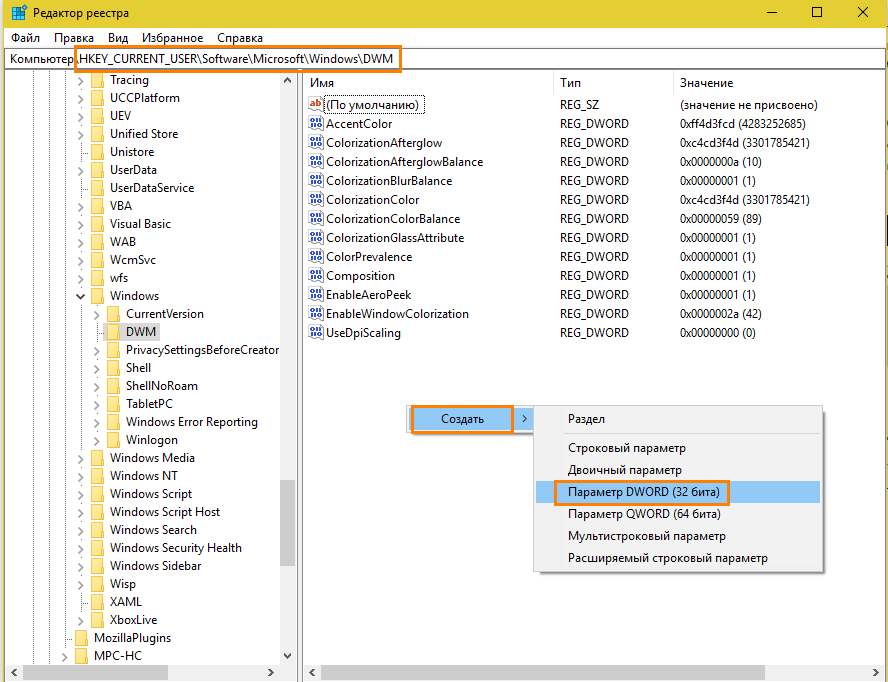Viewport: 888px width, 682px height.
Task: Click the Registry Editor title bar icon
Action: (18, 13)
